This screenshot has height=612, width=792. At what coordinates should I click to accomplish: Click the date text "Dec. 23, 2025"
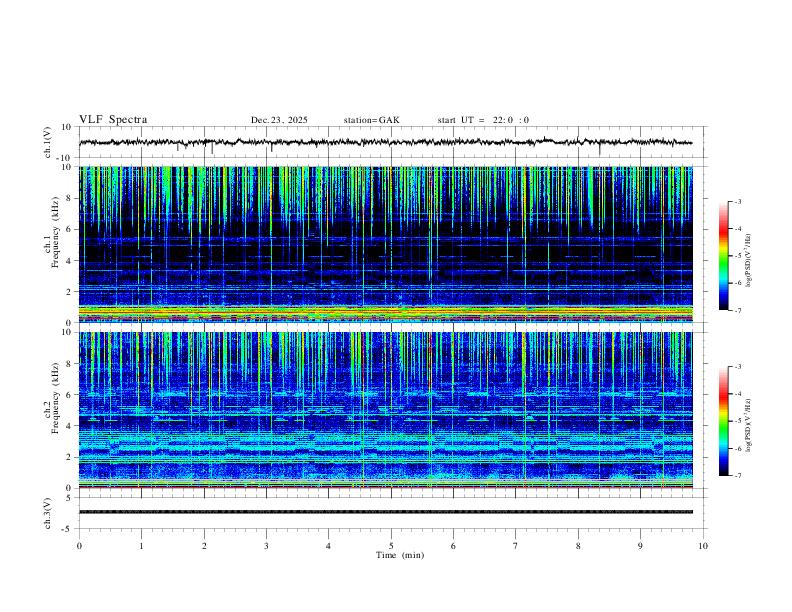(x=279, y=120)
